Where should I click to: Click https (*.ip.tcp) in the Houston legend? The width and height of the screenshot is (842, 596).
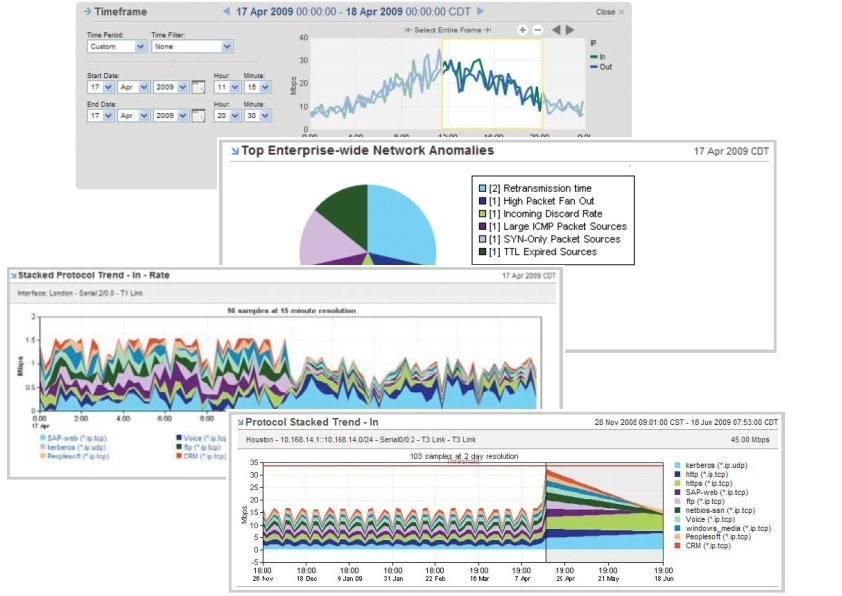[x=703, y=484]
